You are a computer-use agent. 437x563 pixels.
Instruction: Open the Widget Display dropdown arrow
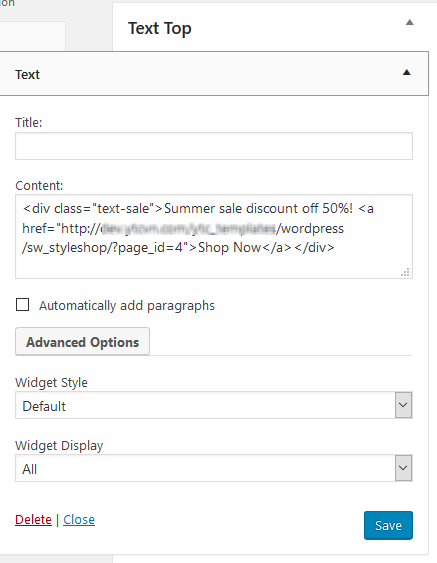(x=403, y=468)
